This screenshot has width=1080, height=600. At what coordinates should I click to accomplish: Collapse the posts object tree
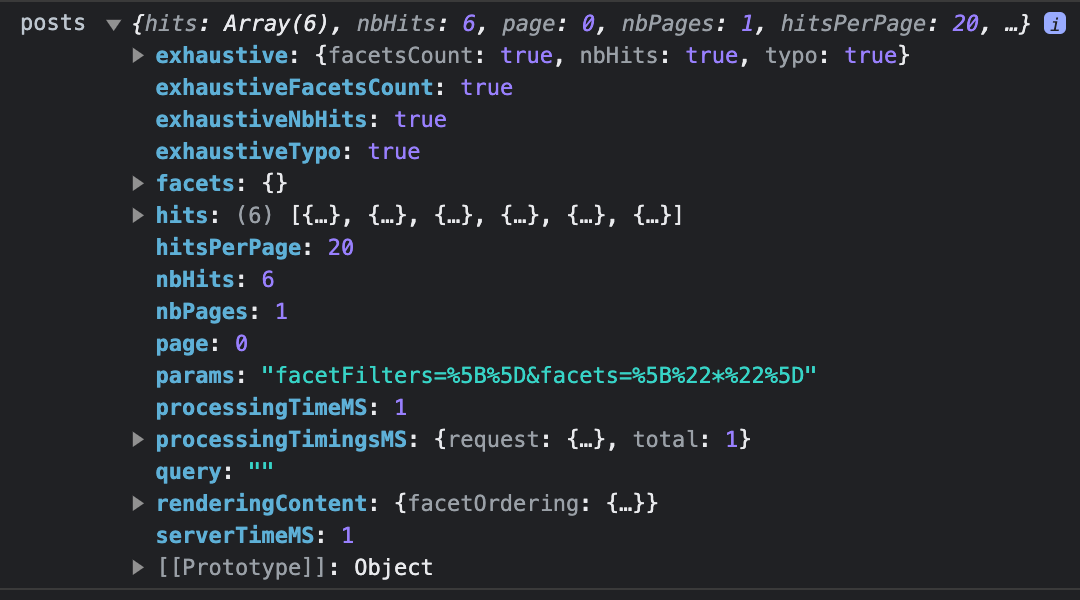coord(114,25)
